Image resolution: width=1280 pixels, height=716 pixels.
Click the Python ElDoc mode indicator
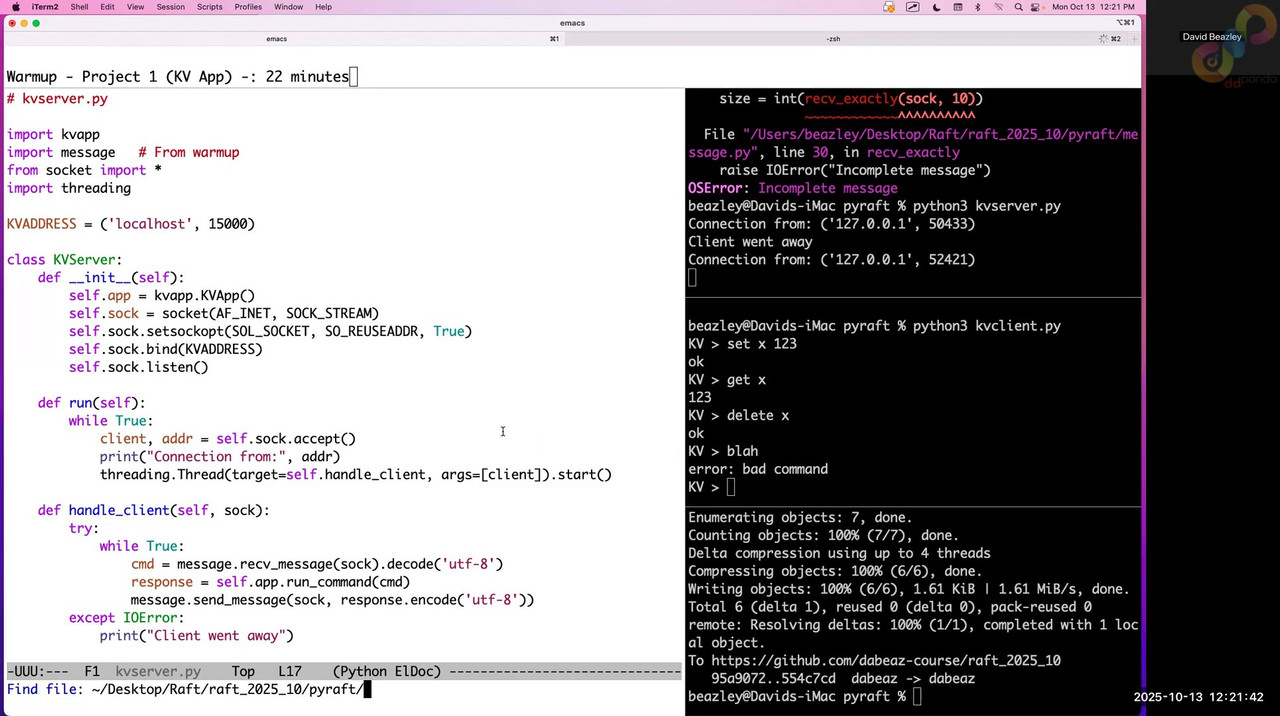click(x=387, y=672)
